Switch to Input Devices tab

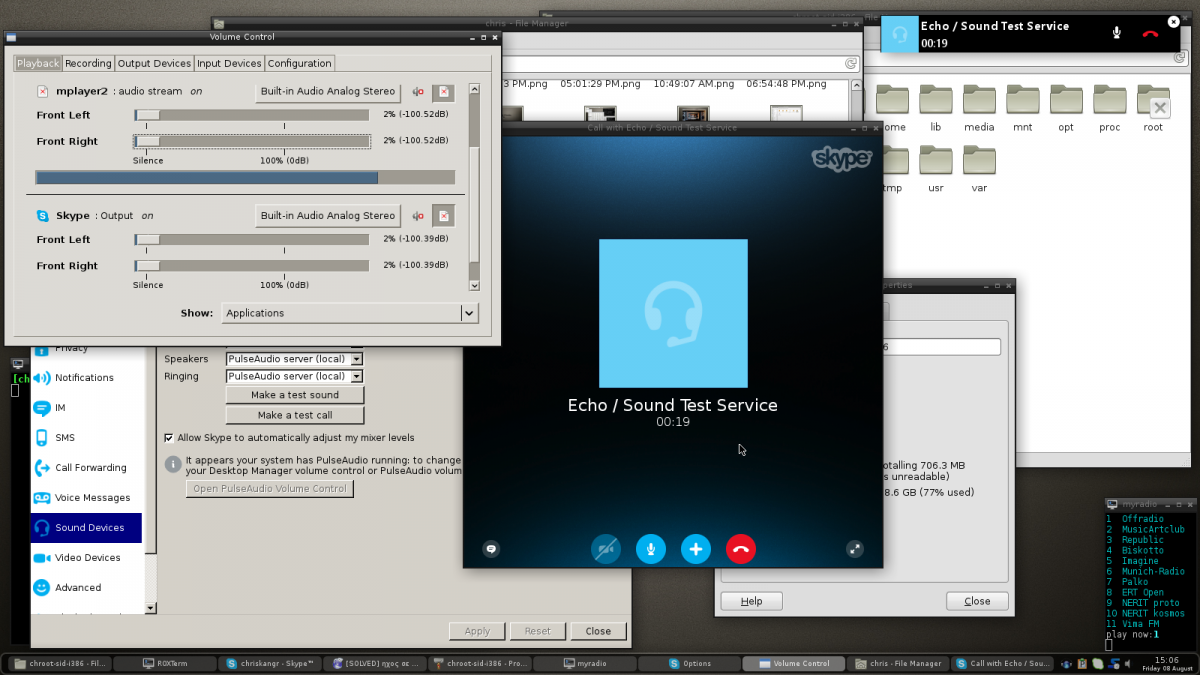pyautogui.click(x=229, y=63)
